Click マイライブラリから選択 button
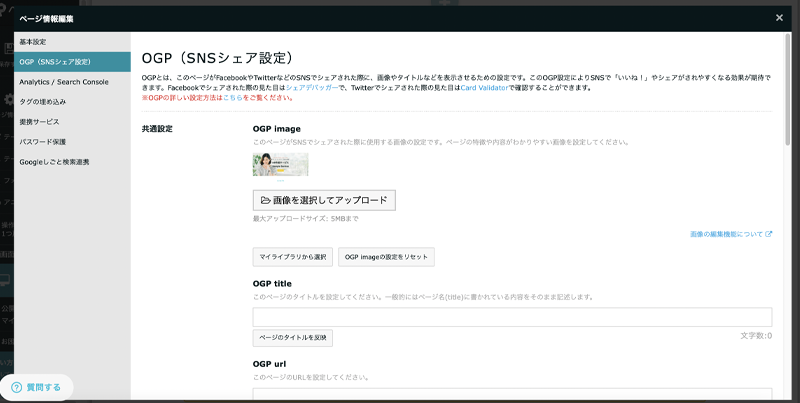 click(292, 257)
